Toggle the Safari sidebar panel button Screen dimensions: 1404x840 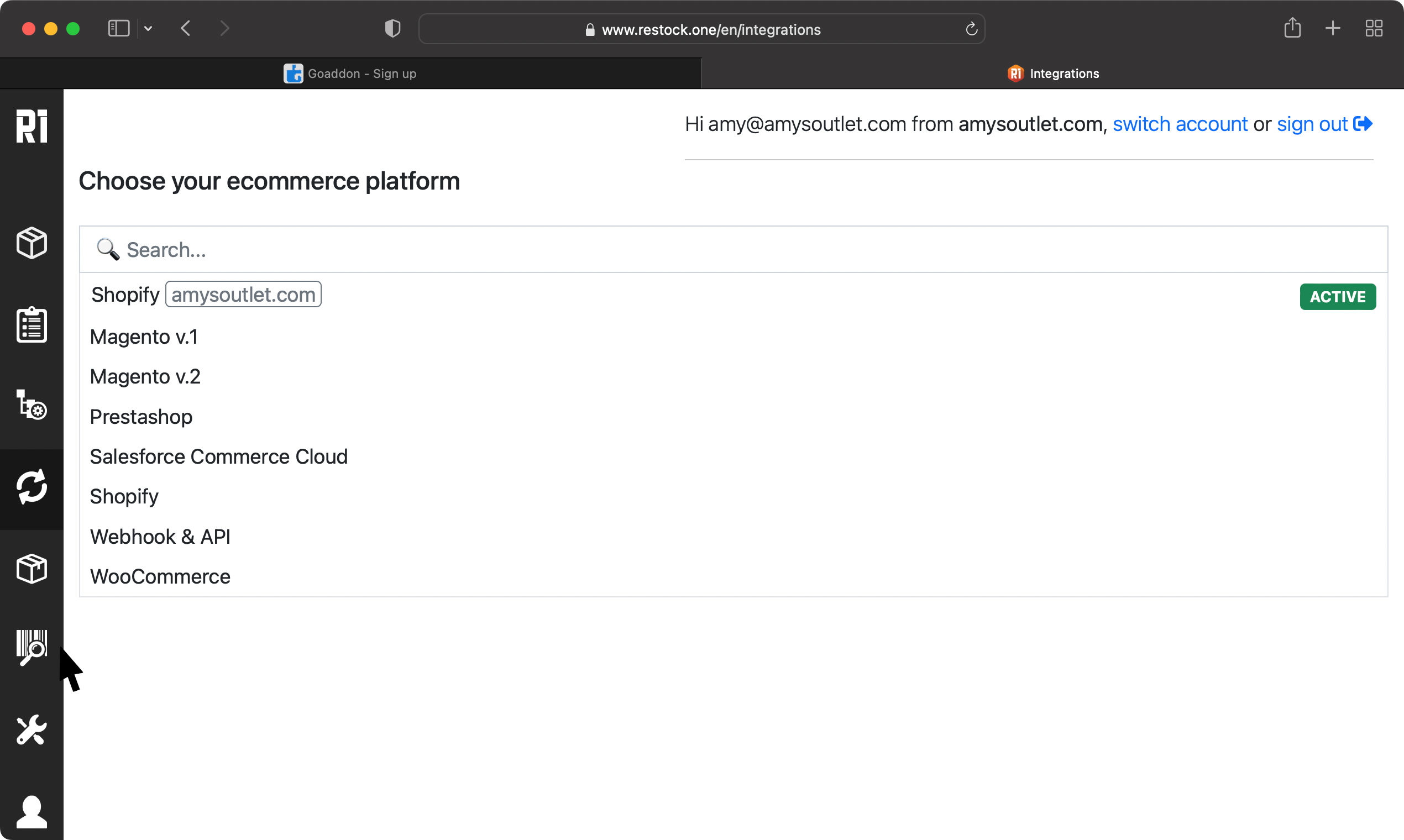click(x=119, y=28)
